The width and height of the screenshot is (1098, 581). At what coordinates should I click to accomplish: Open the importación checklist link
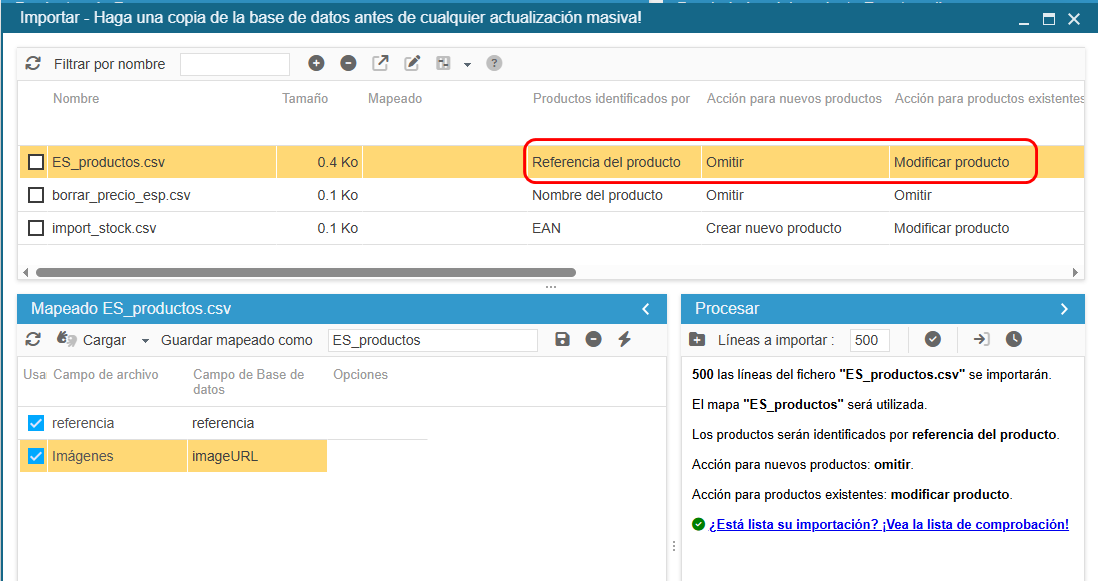pos(889,524)
